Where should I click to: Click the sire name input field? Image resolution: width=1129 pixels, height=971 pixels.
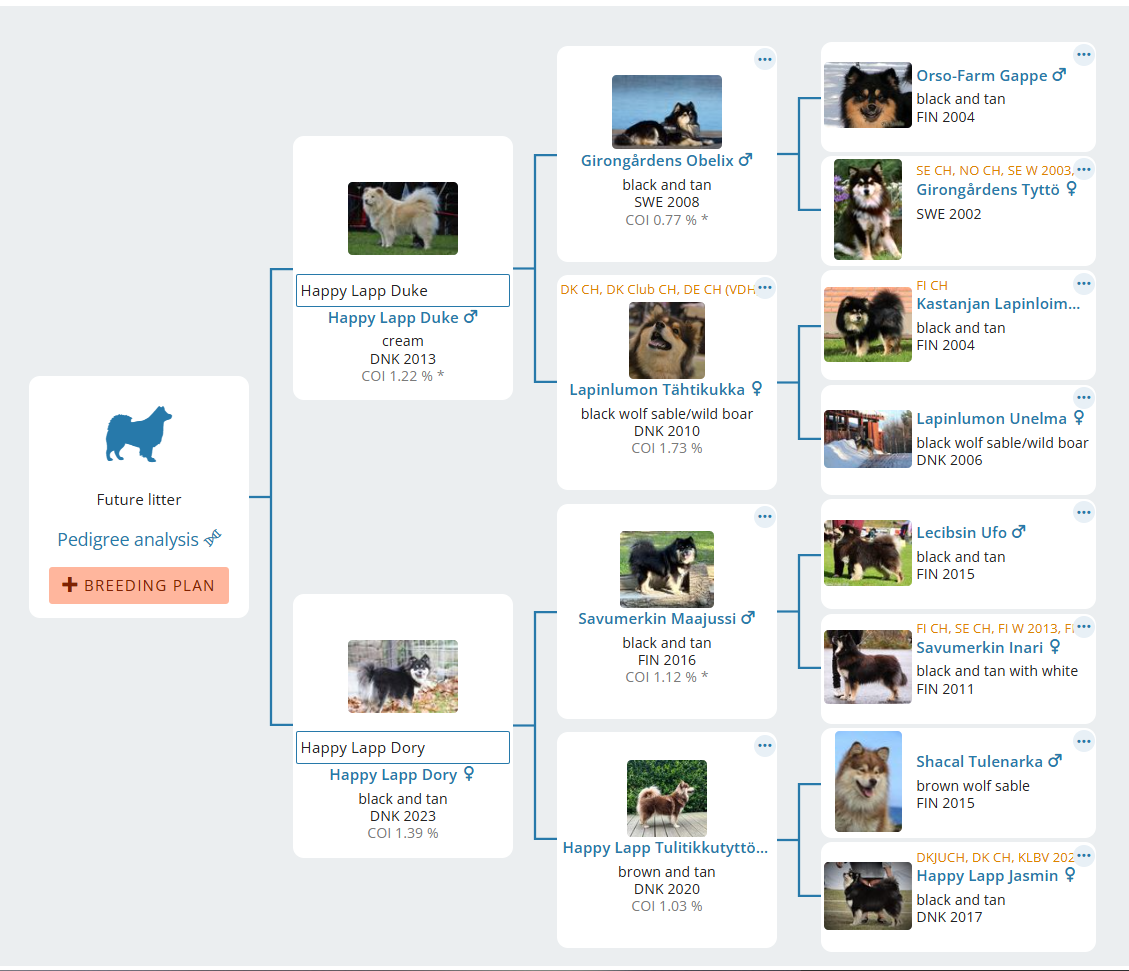[x=403, y=291]
